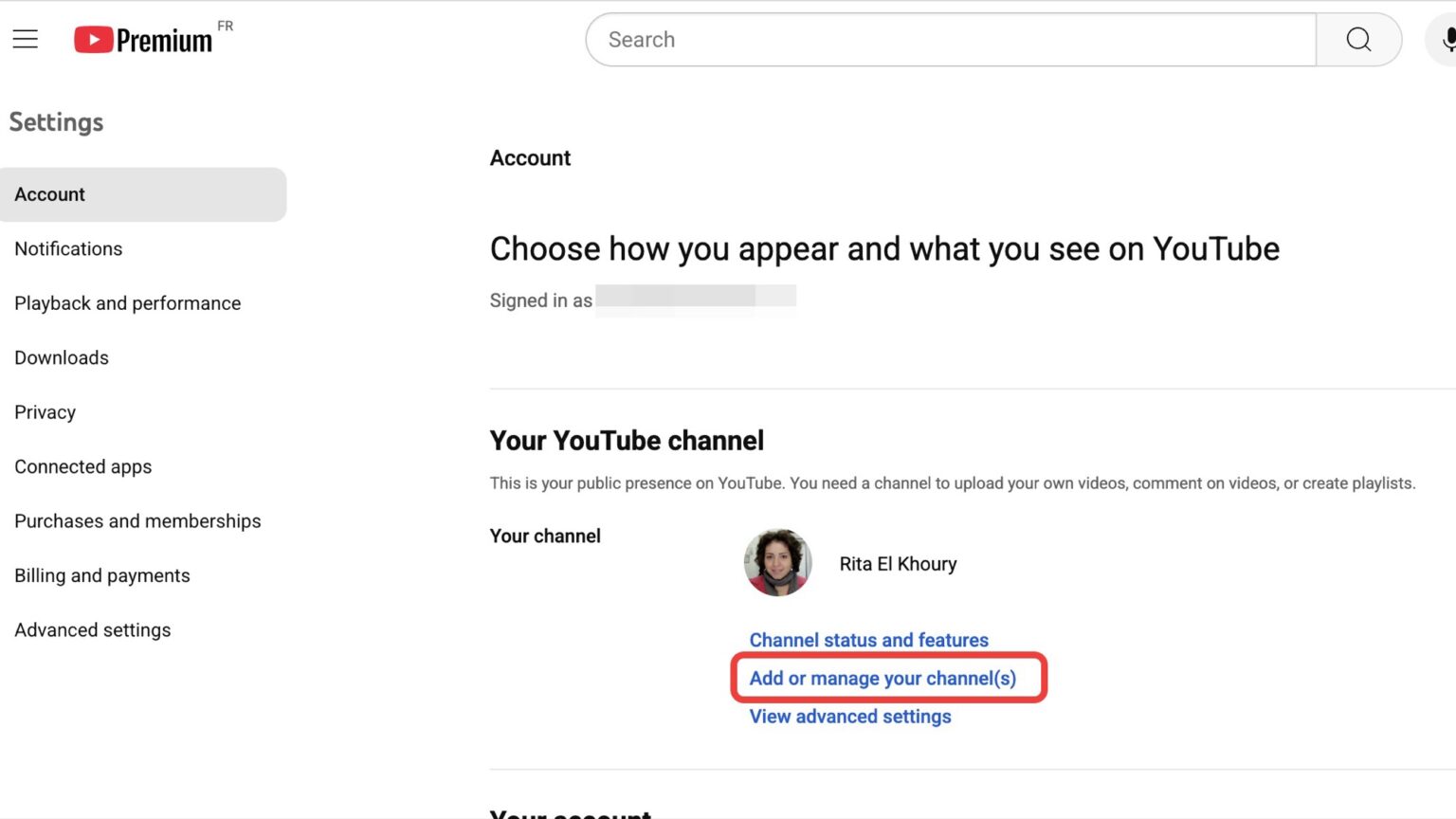Click the Settings page heading
1456x819 pixels.
tap(56, 121)
